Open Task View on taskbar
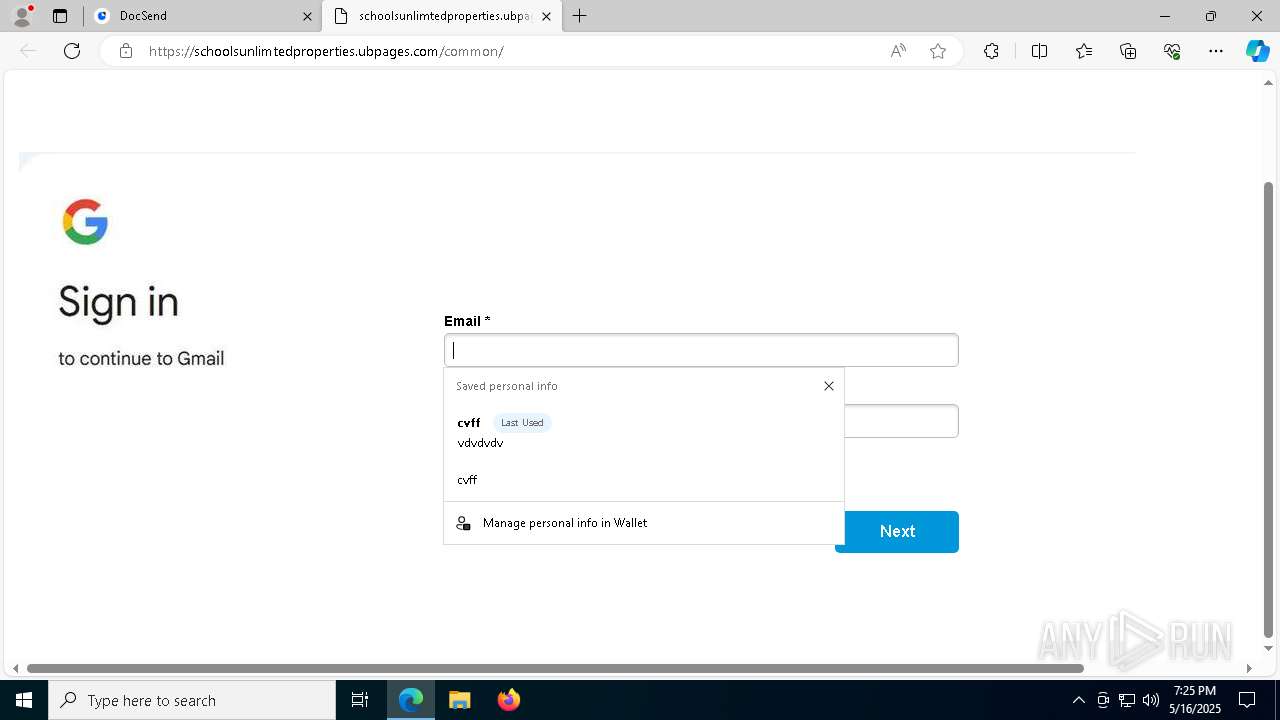 pos(360,700)
